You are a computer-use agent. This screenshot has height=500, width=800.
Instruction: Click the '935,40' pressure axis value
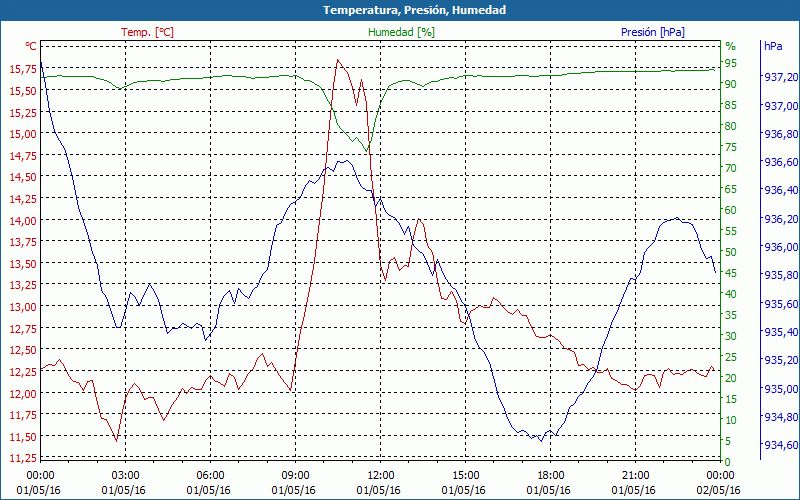(781, 332)
